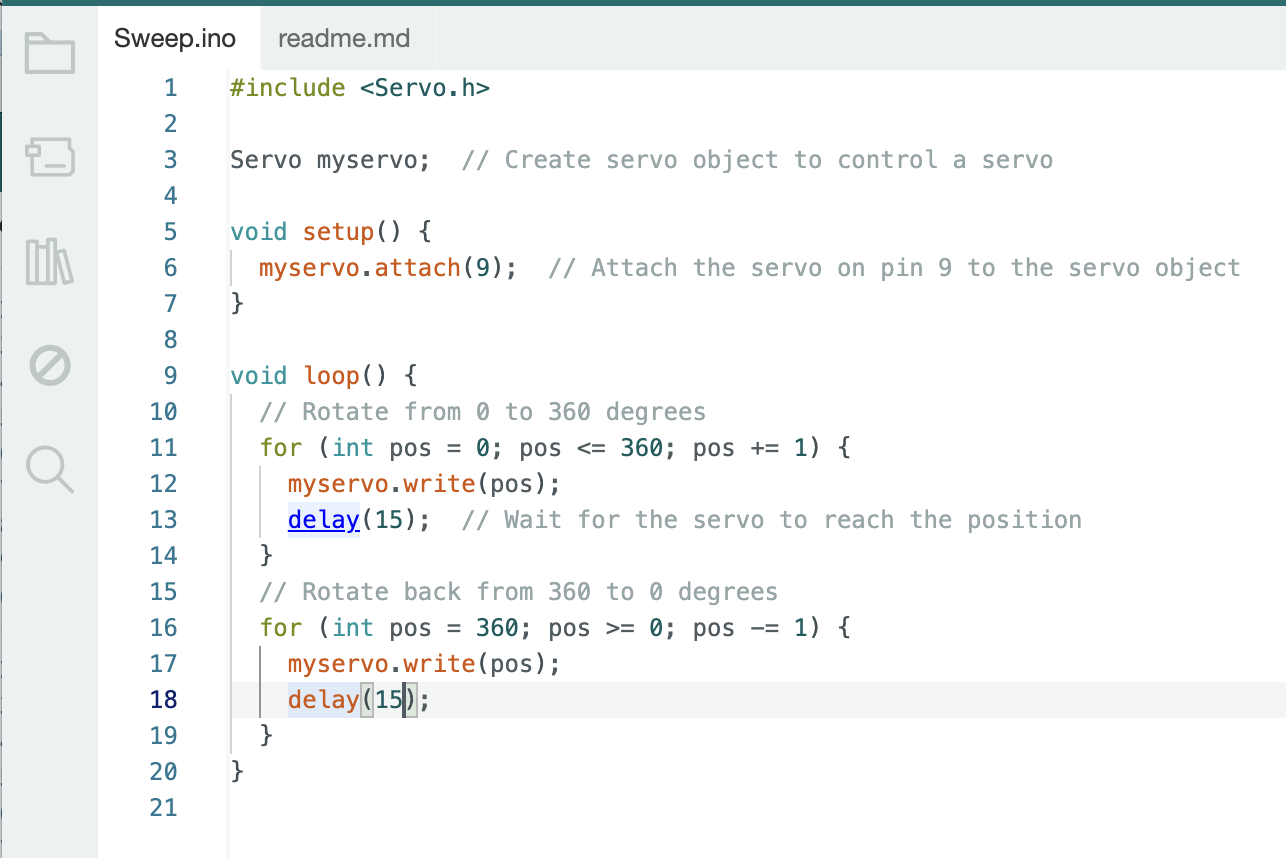The width and height of the screenshot is (1286, 858).
Task: Click line number 9 in the gutter
Action: point(170,376)
